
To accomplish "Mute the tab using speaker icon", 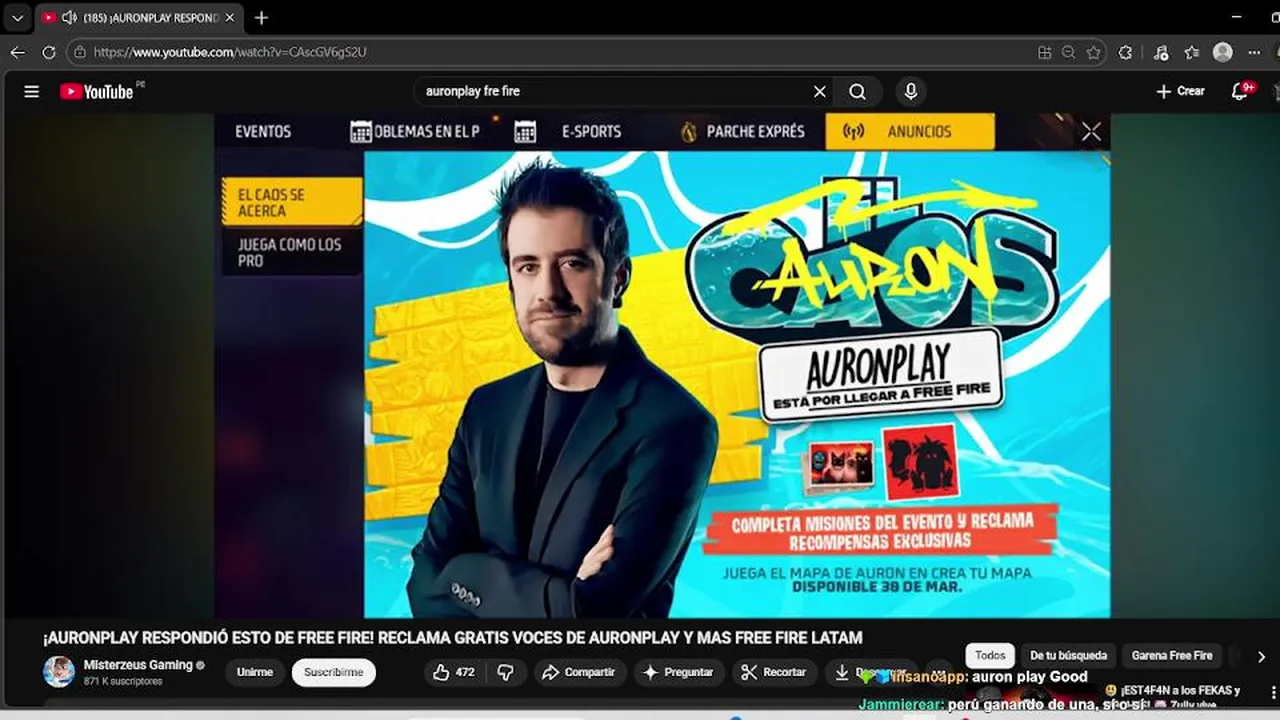I will click(69, 18).
